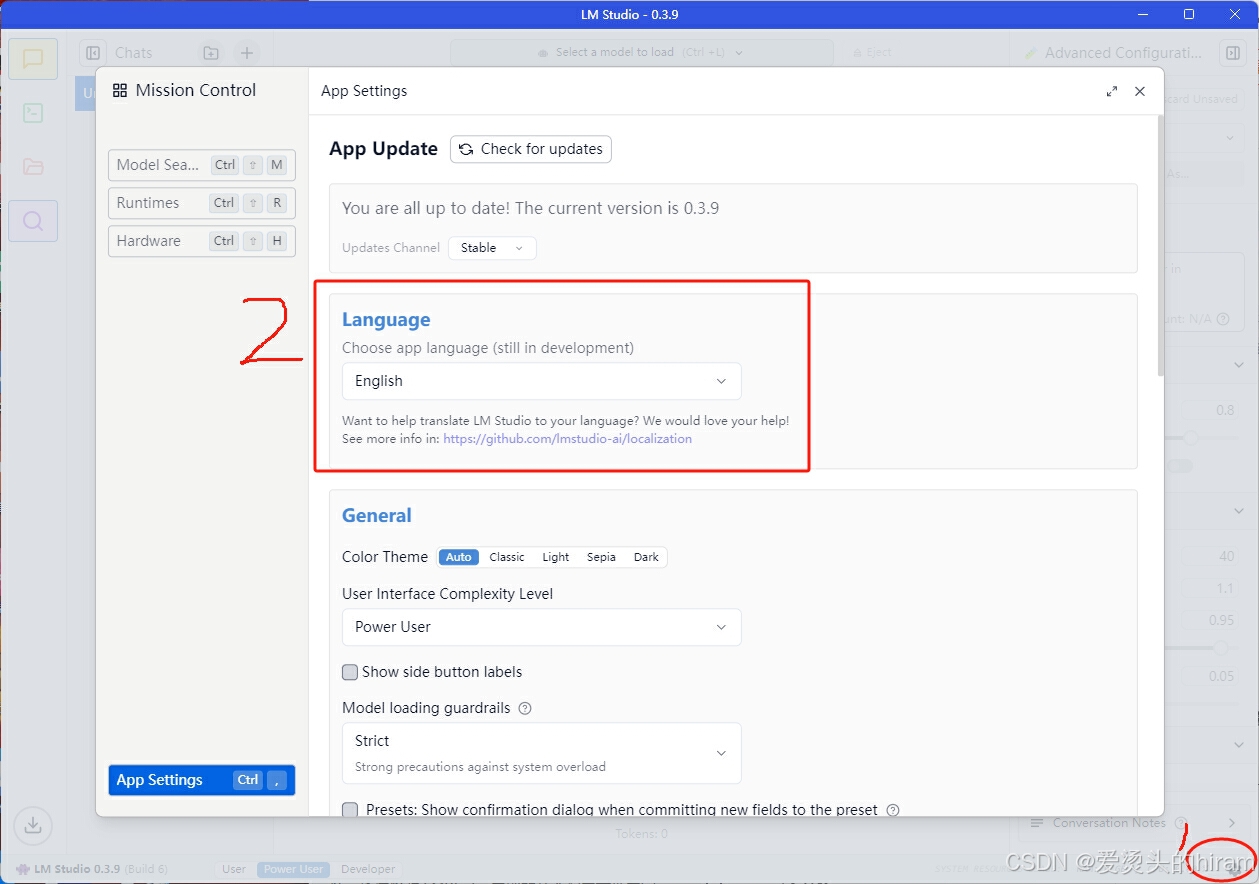Expand settings dialog to full screen

(1112, 91)
